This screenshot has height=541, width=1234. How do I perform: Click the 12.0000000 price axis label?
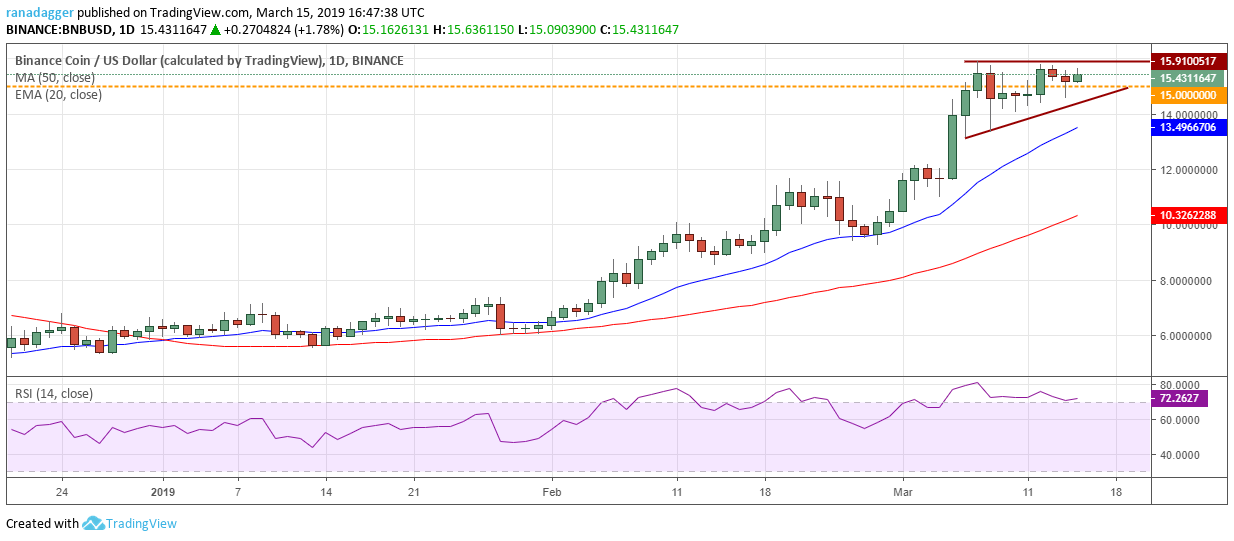[x=1188, y=170]
